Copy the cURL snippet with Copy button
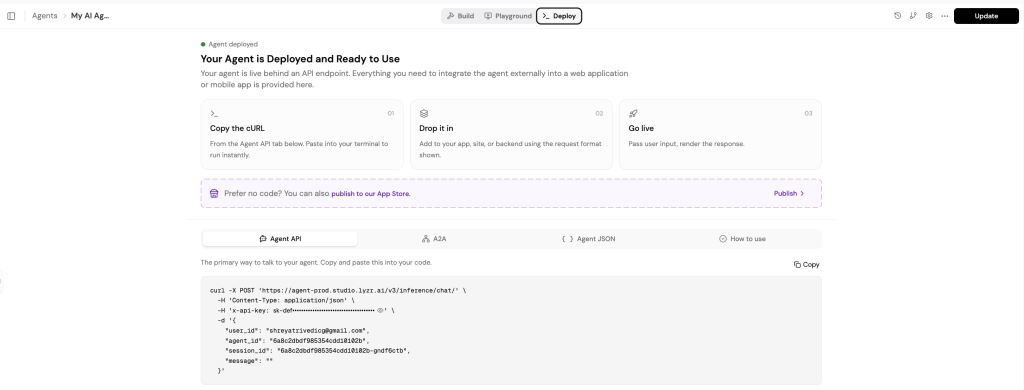 click(807, 265)
